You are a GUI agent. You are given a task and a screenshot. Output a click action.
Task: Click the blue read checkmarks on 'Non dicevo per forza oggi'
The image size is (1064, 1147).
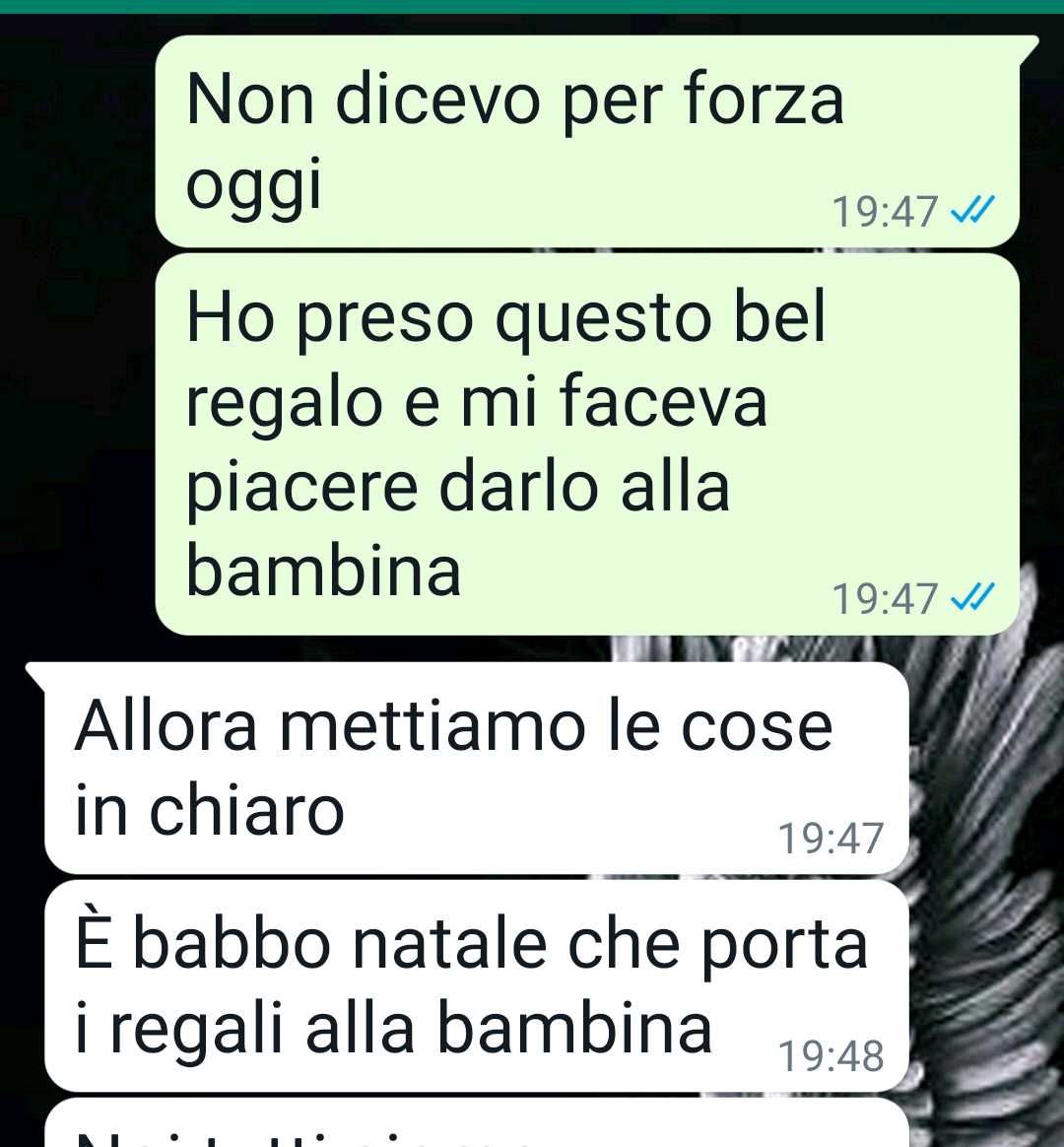[971, 211]
